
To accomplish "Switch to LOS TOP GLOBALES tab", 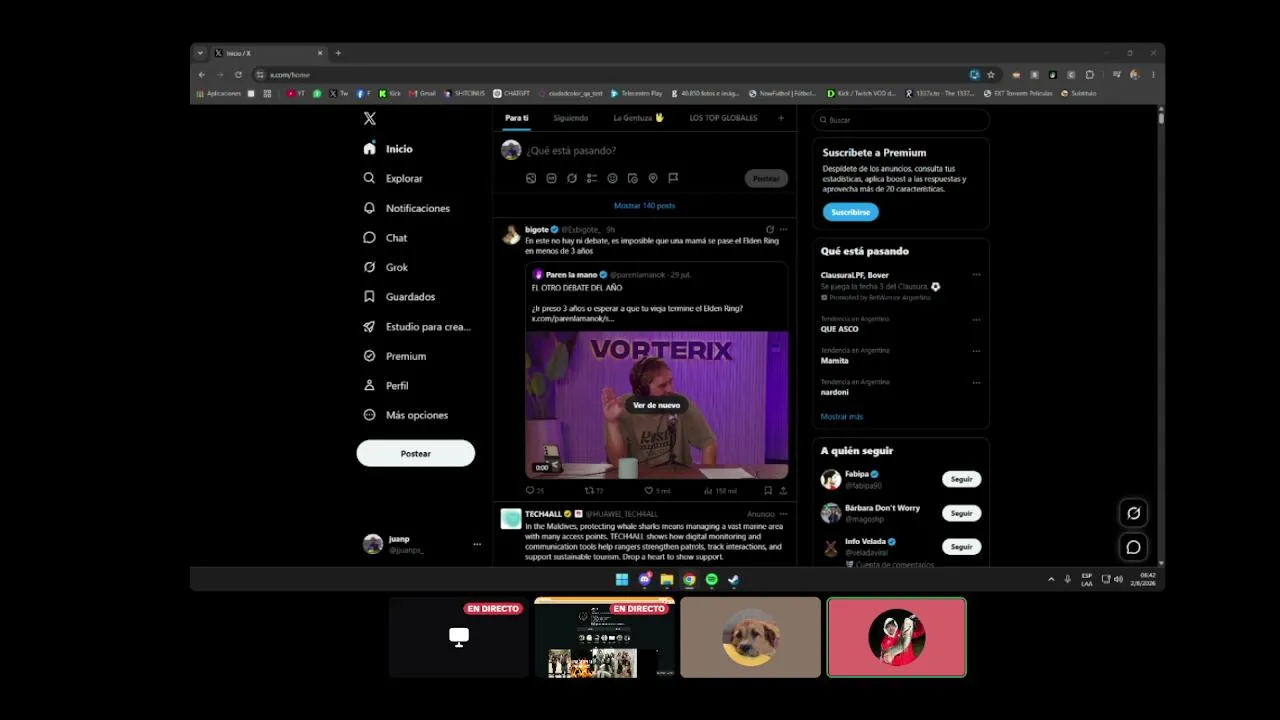I will (x=723, y=118).
